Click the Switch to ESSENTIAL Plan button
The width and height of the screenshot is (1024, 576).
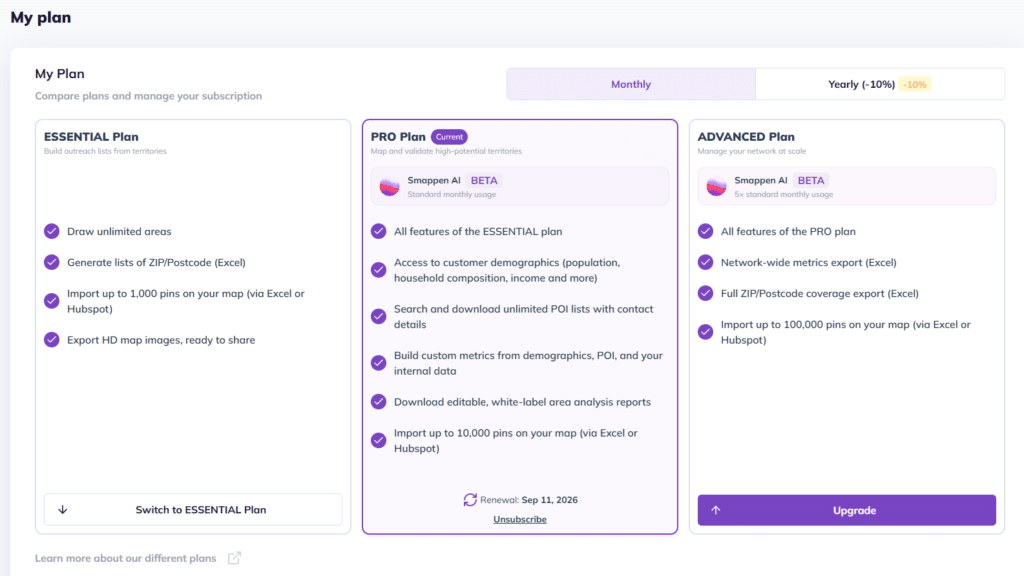193,509
